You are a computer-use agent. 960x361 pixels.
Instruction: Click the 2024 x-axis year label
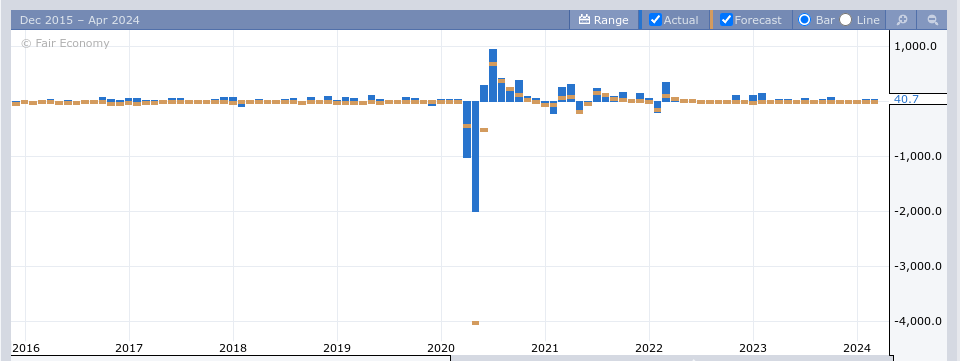[857, 348]
